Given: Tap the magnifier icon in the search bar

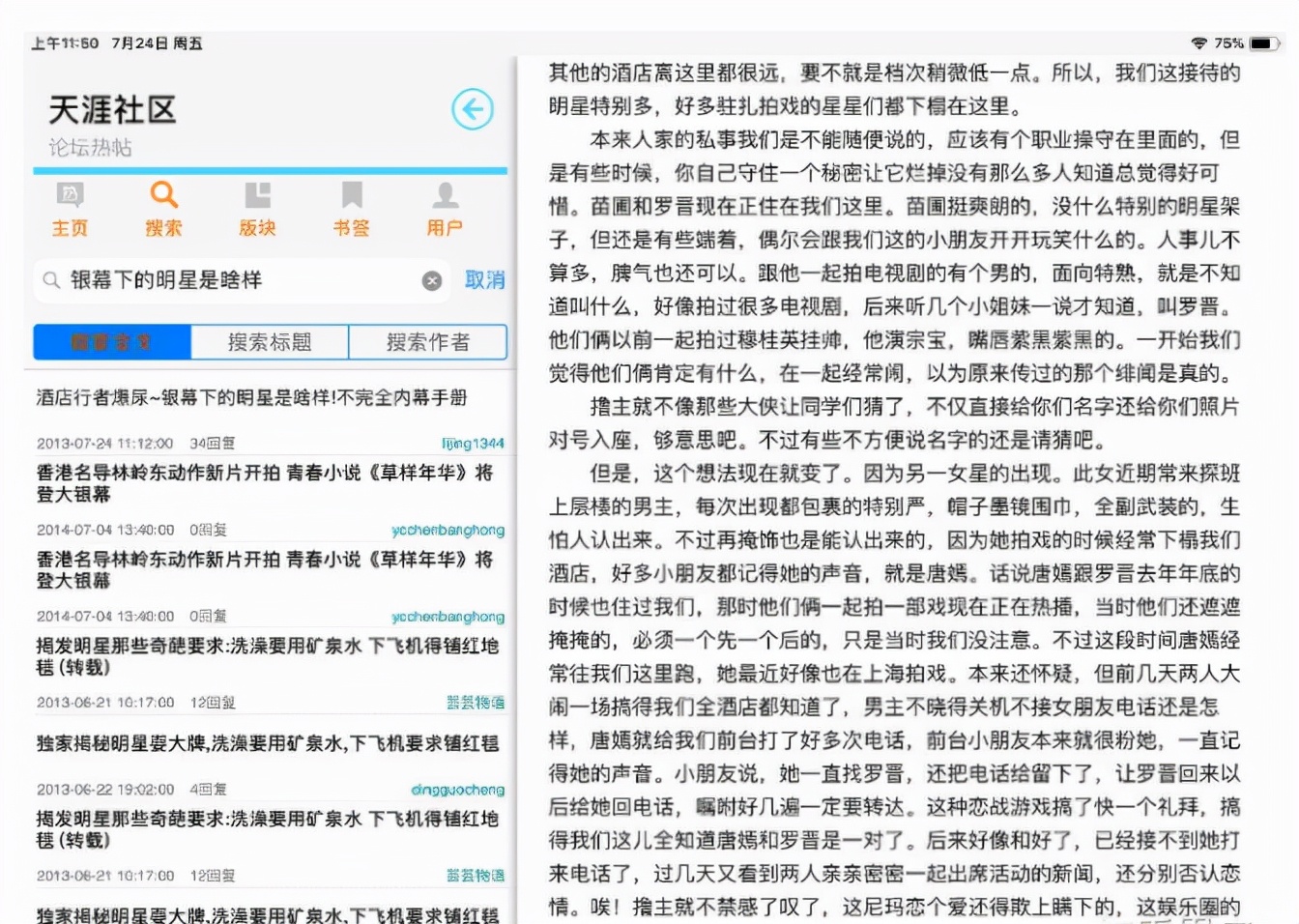Looking at the screenshot, I should click(52, 280).
